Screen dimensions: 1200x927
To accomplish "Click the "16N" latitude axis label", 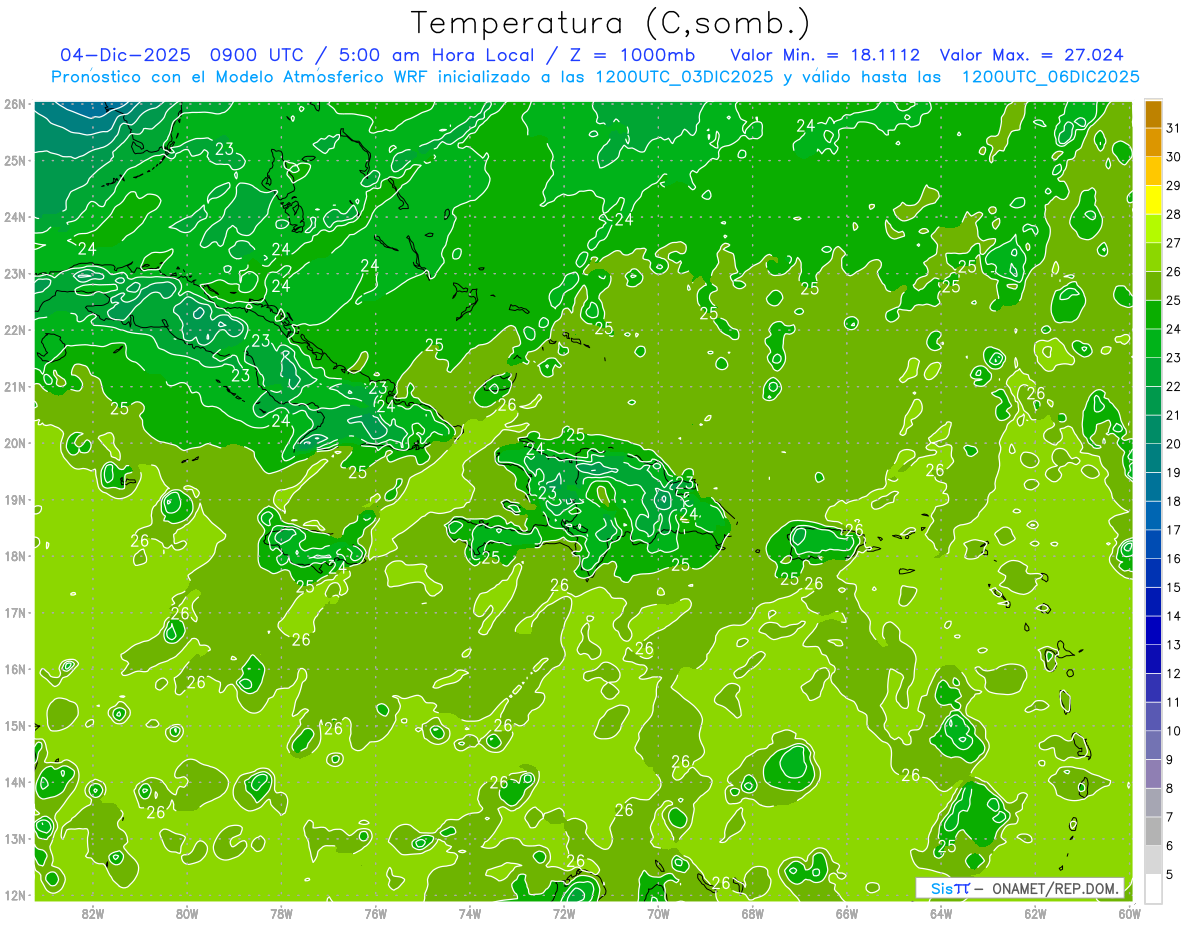I will [x=15, y=669].
